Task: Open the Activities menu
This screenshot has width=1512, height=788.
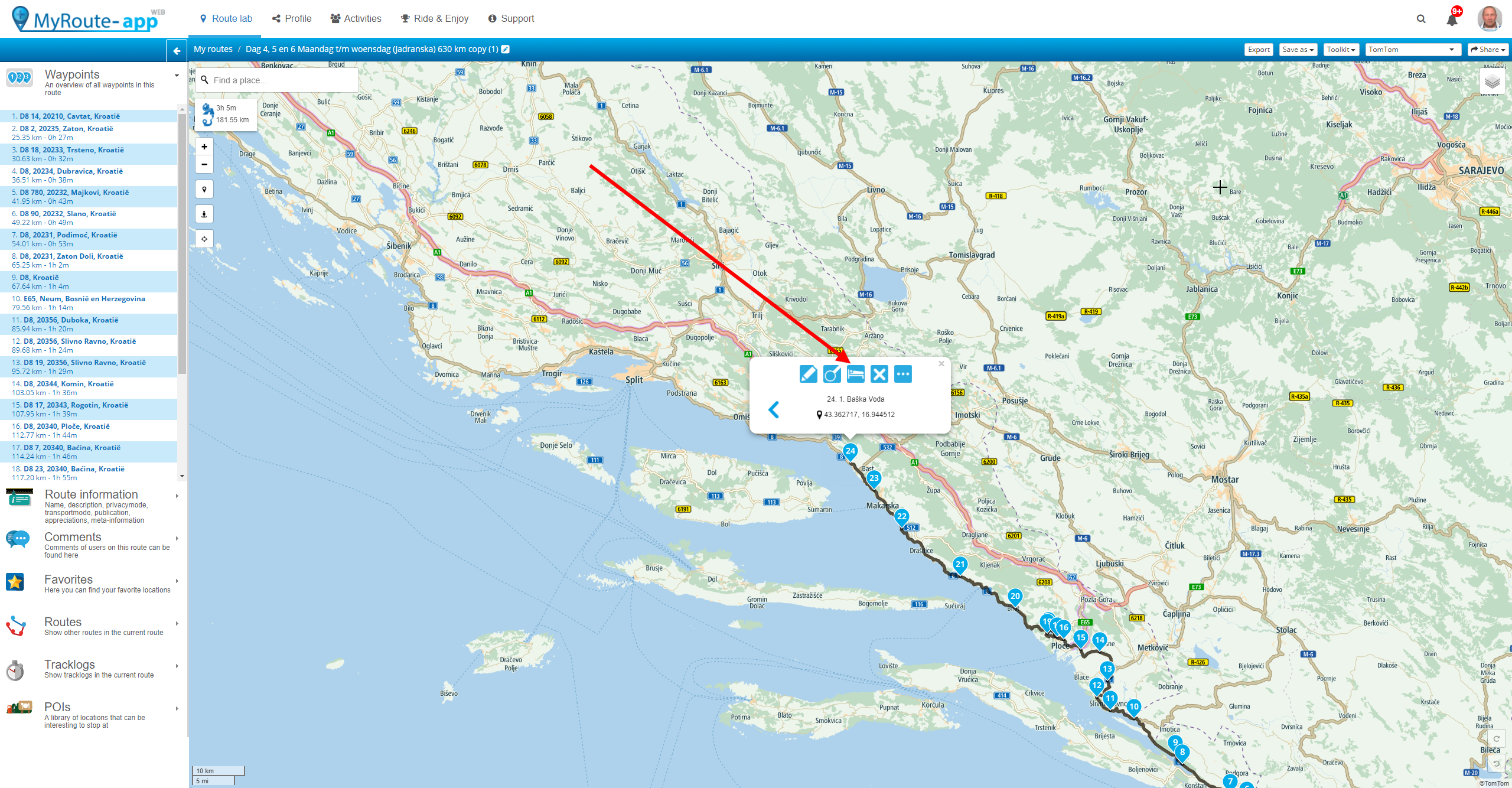Action: pyautogui.click(x=356, y=19)
